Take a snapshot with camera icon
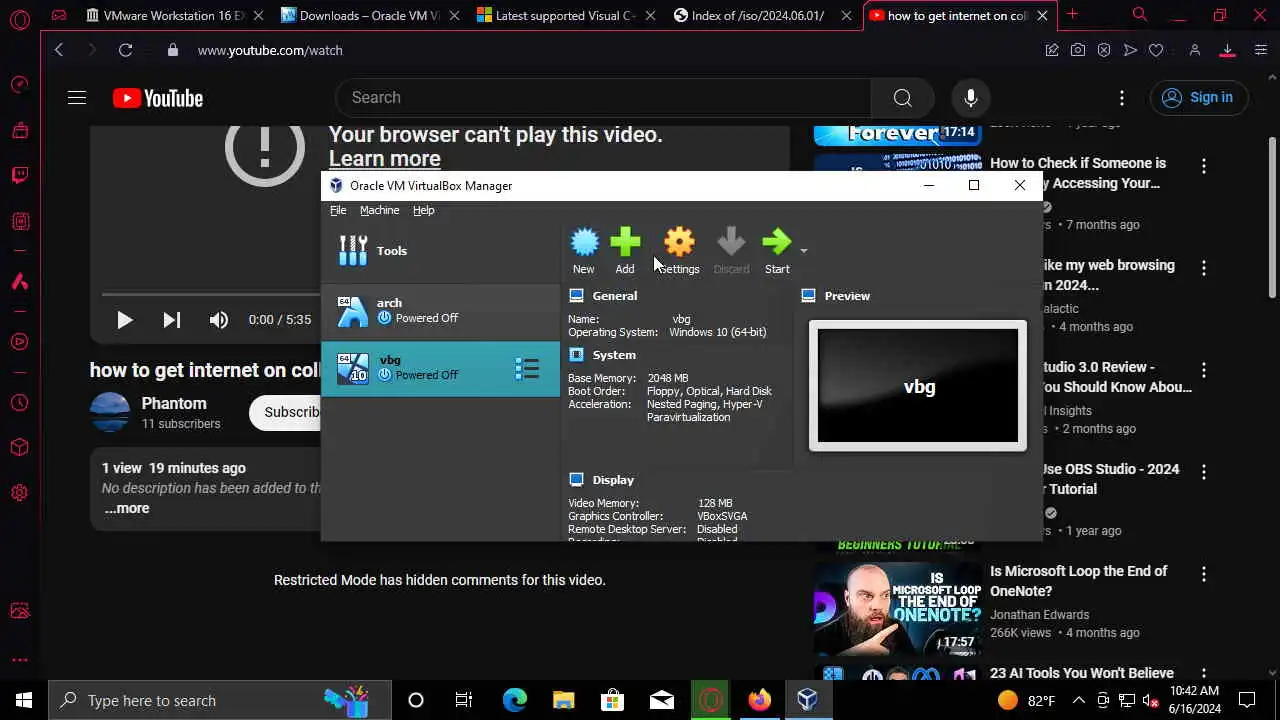Image resolution: width=1280 pixels, height=720 pixels. tap(1078, 50)
